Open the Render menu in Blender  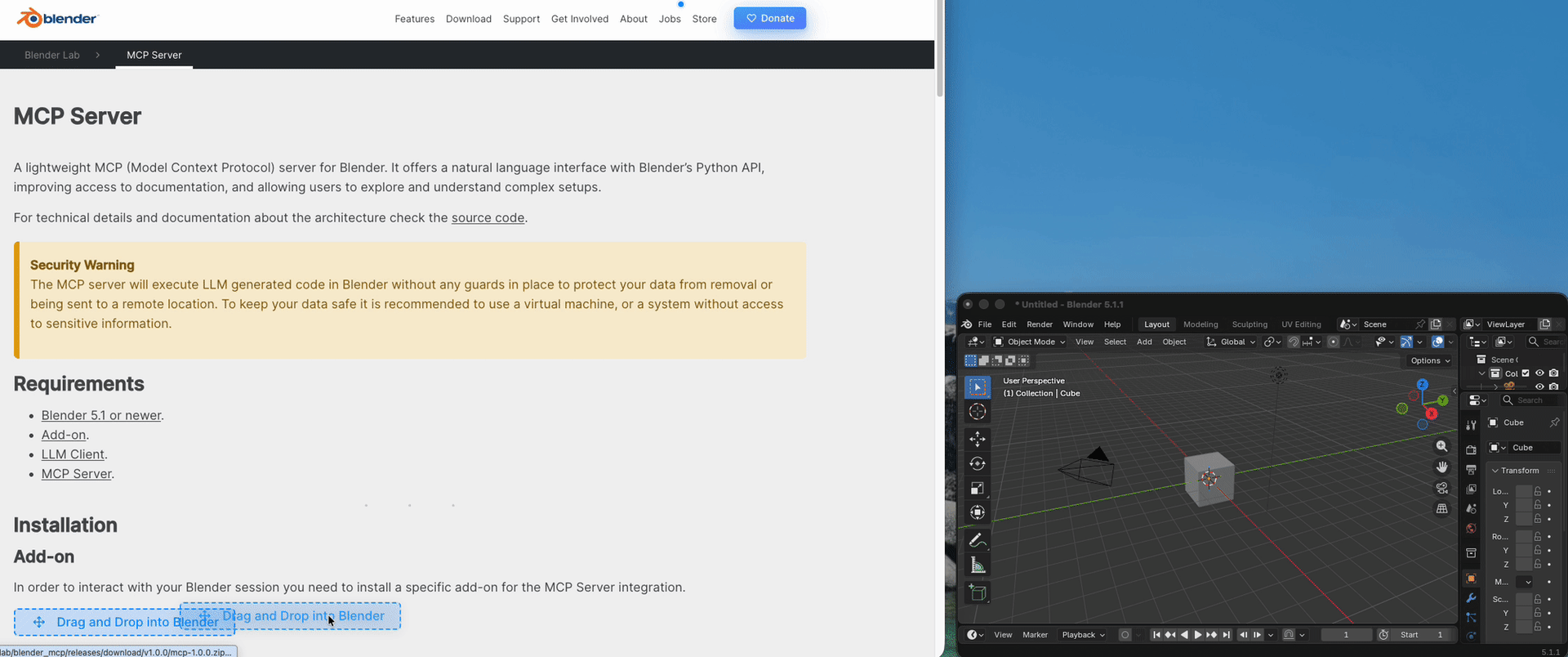click(x=1040, y=324)
